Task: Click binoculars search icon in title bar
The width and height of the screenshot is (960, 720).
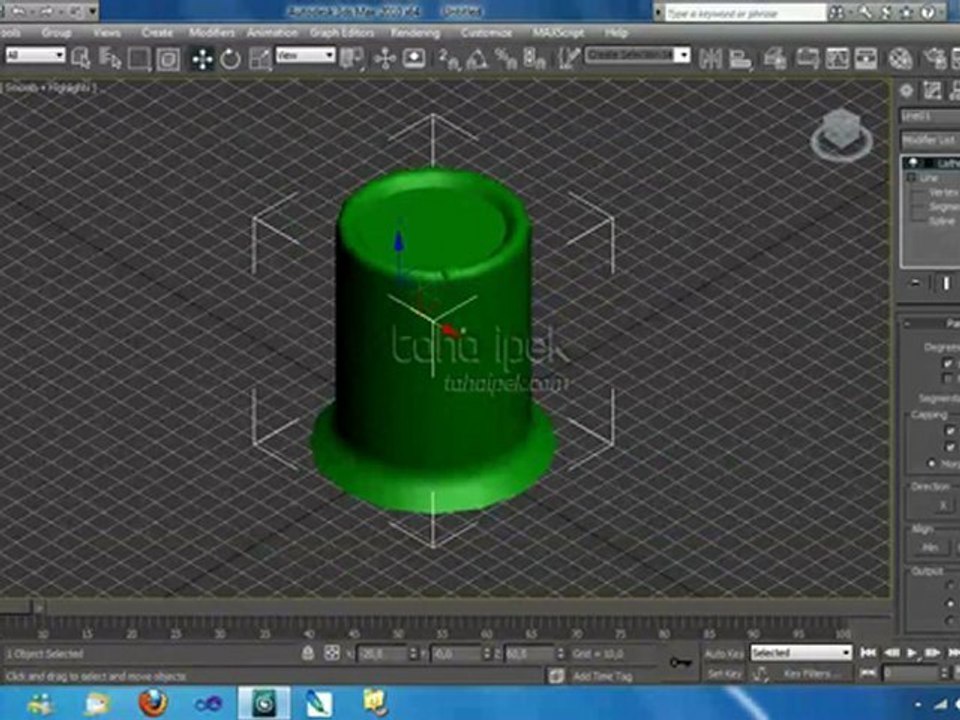Action: [x=837, y=12]
